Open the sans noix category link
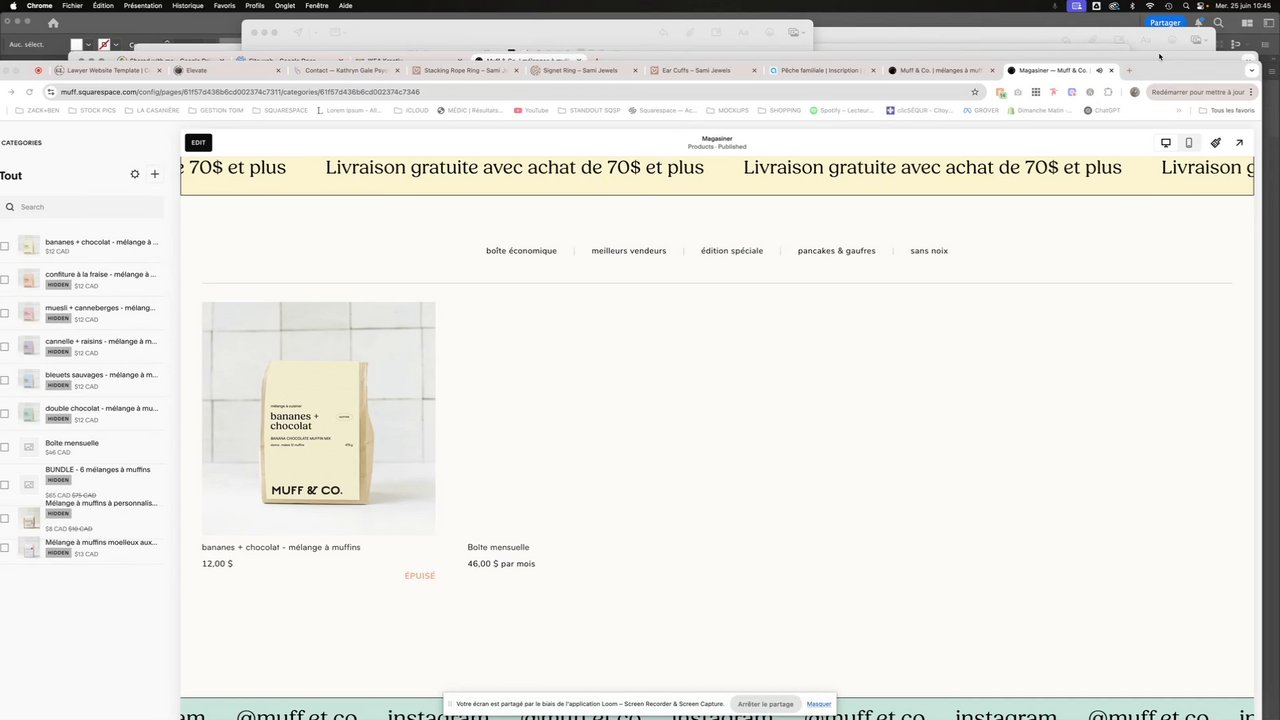The image size is (1280, 720). click(929, 251)
